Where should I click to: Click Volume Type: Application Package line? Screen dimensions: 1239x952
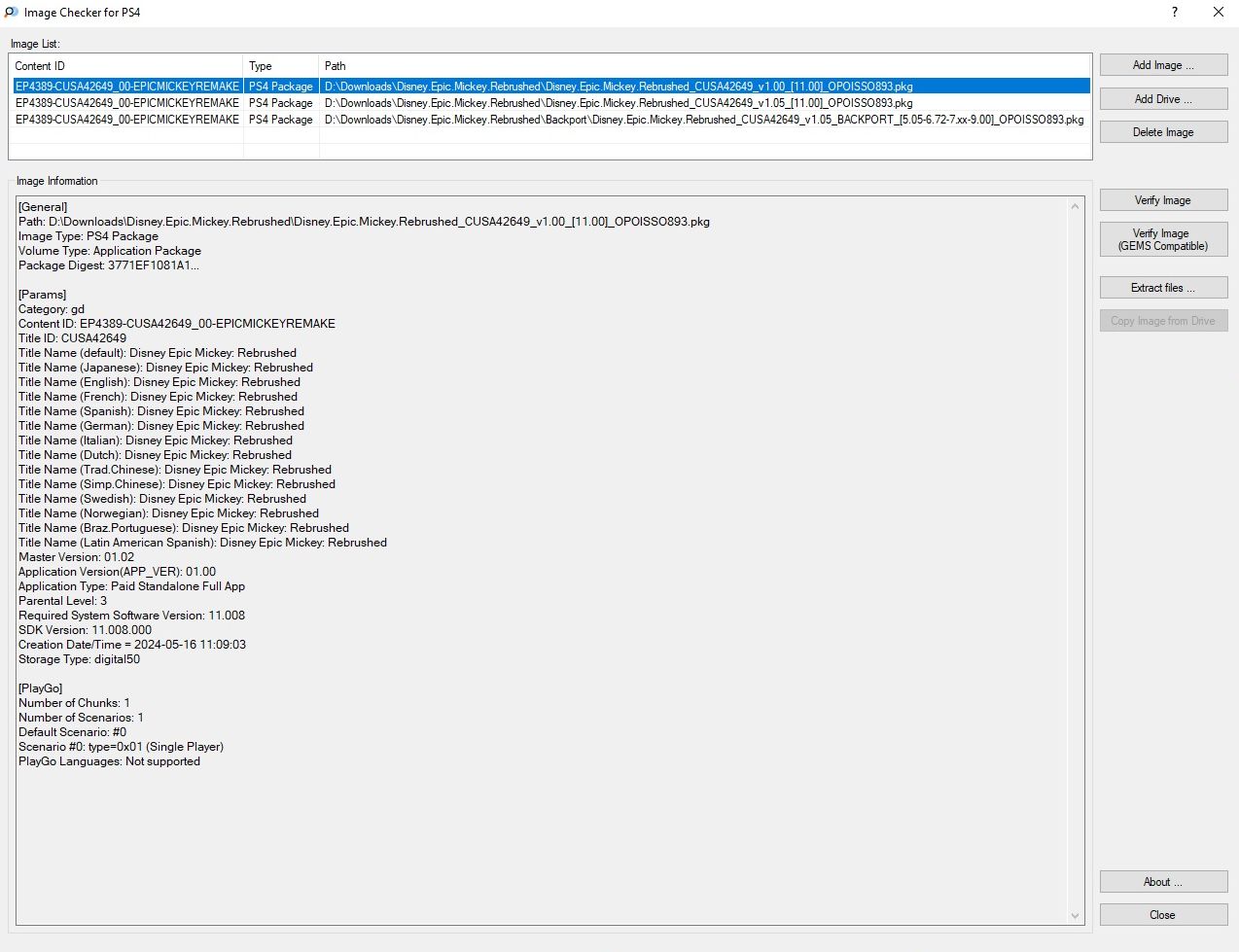coord(110,251)
